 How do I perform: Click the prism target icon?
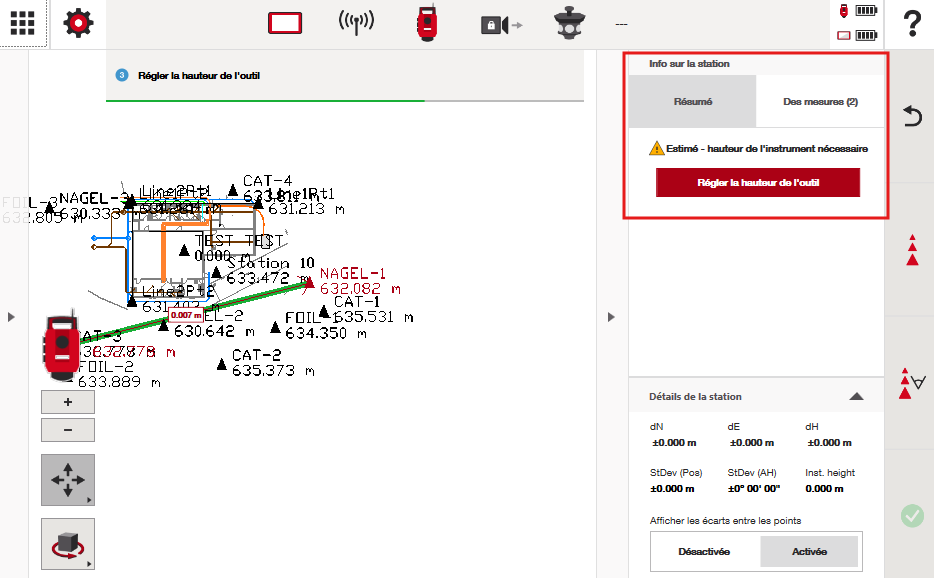coord(569,24)
